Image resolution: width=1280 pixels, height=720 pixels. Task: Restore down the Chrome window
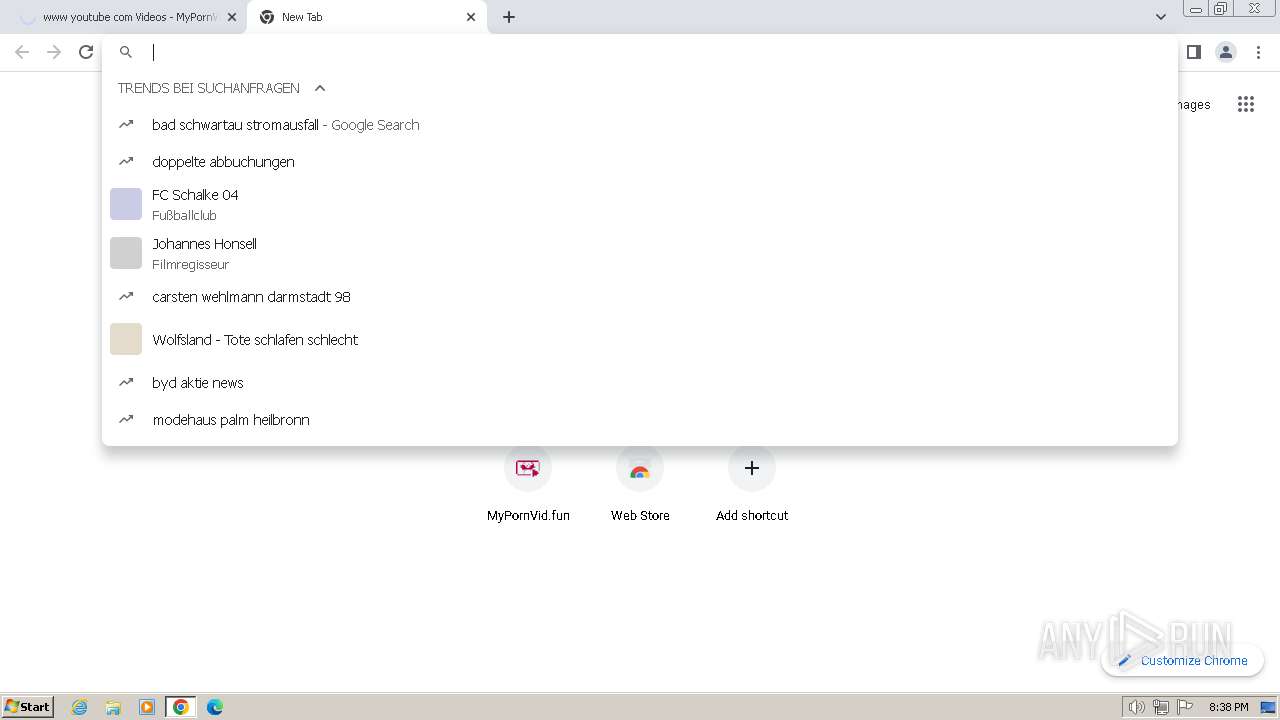1221,9
